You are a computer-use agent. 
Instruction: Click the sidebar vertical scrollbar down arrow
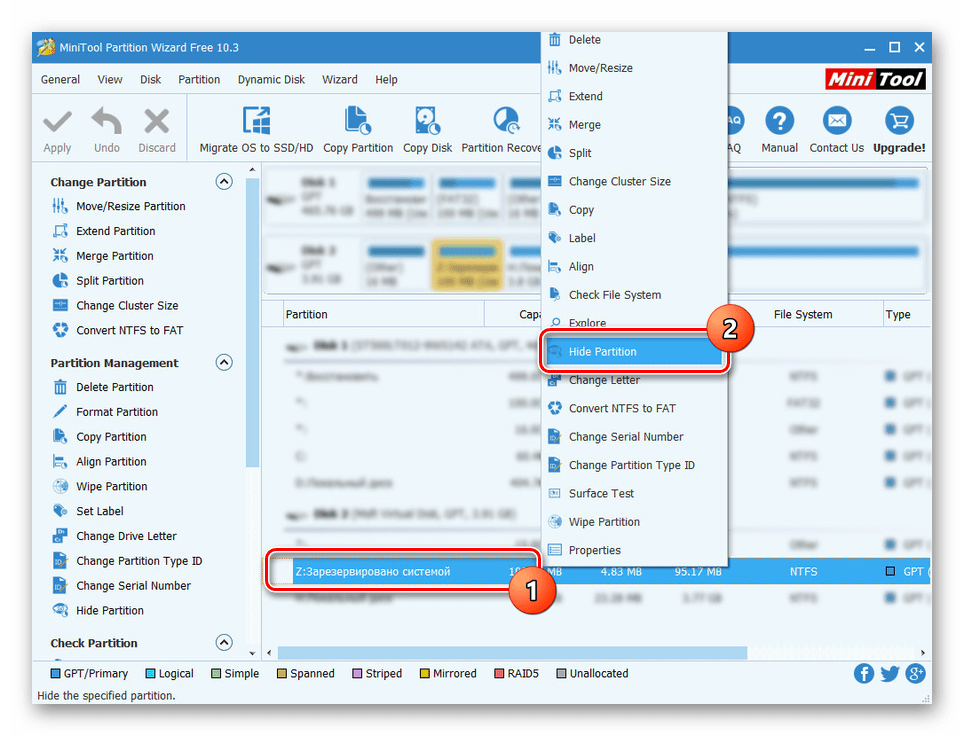click(x=252, y=653)
